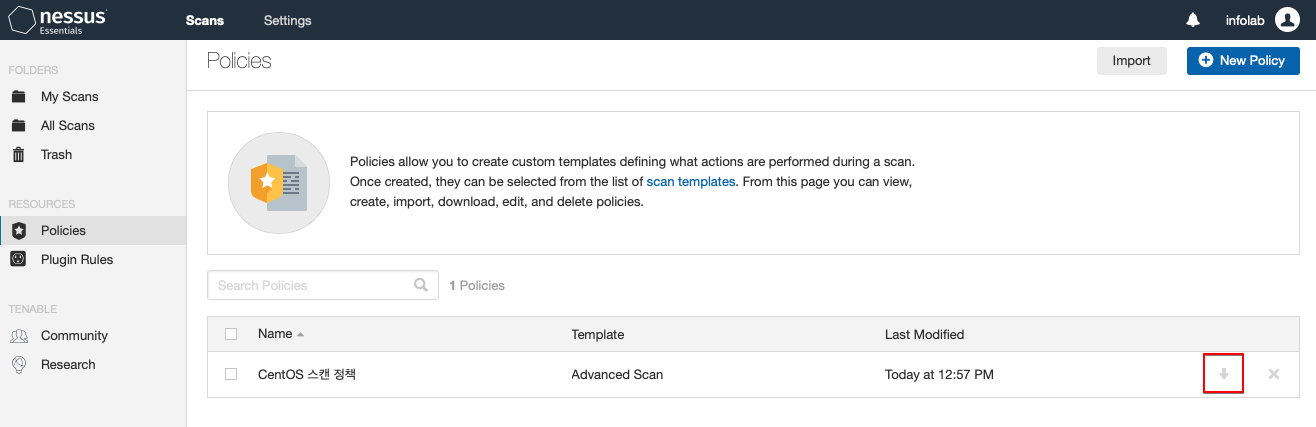Click the magnifier icon in policy search
The image size is (1316, 427).
[421, 285]
